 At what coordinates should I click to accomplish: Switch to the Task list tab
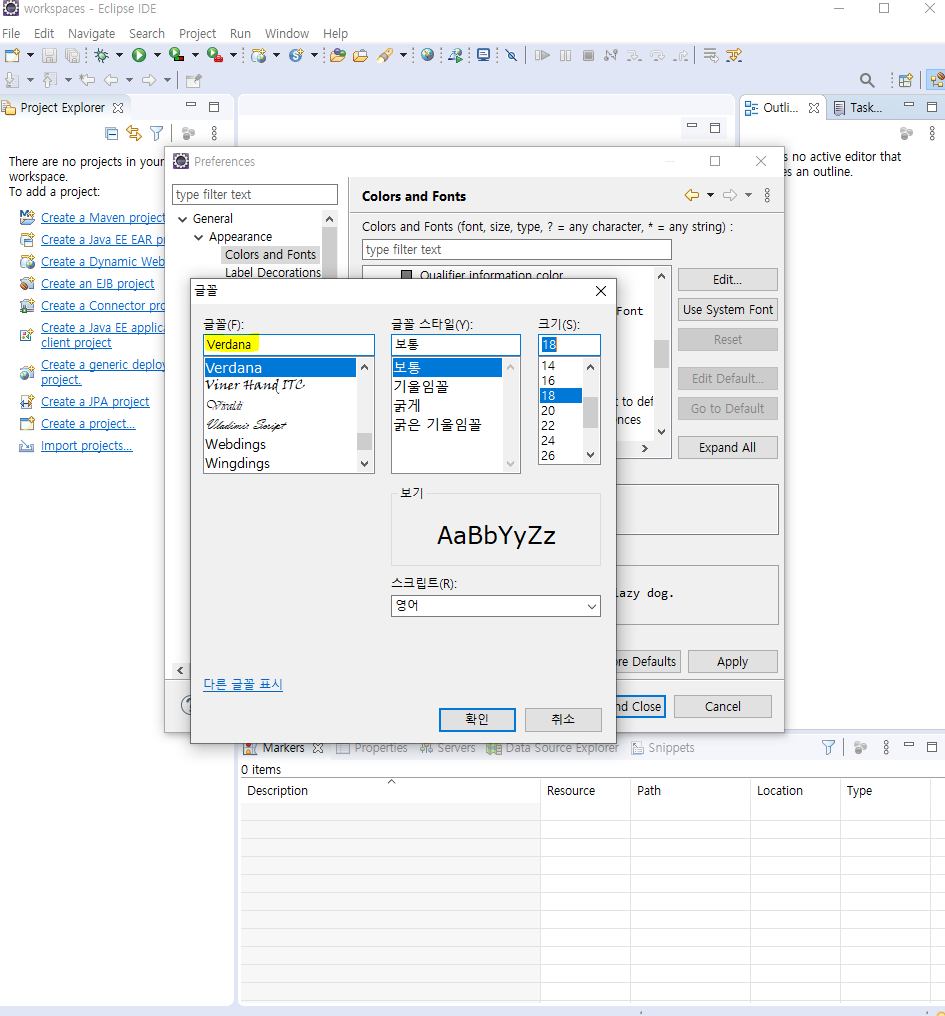click(858, 108)
